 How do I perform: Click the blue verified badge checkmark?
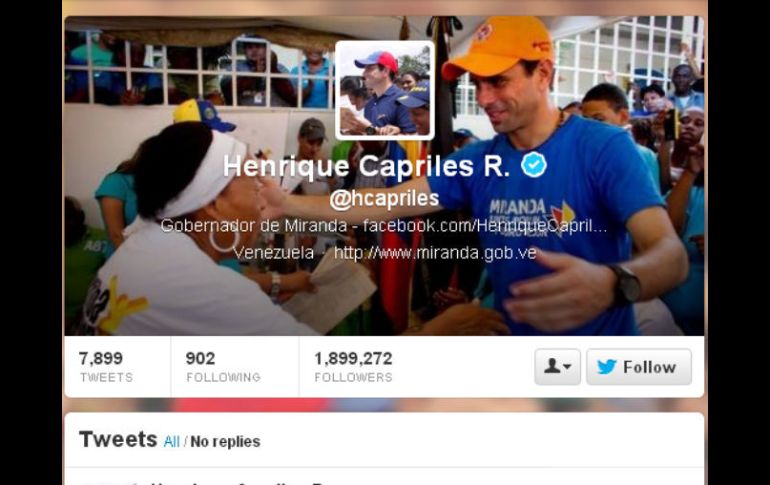[x=534, y=165]
